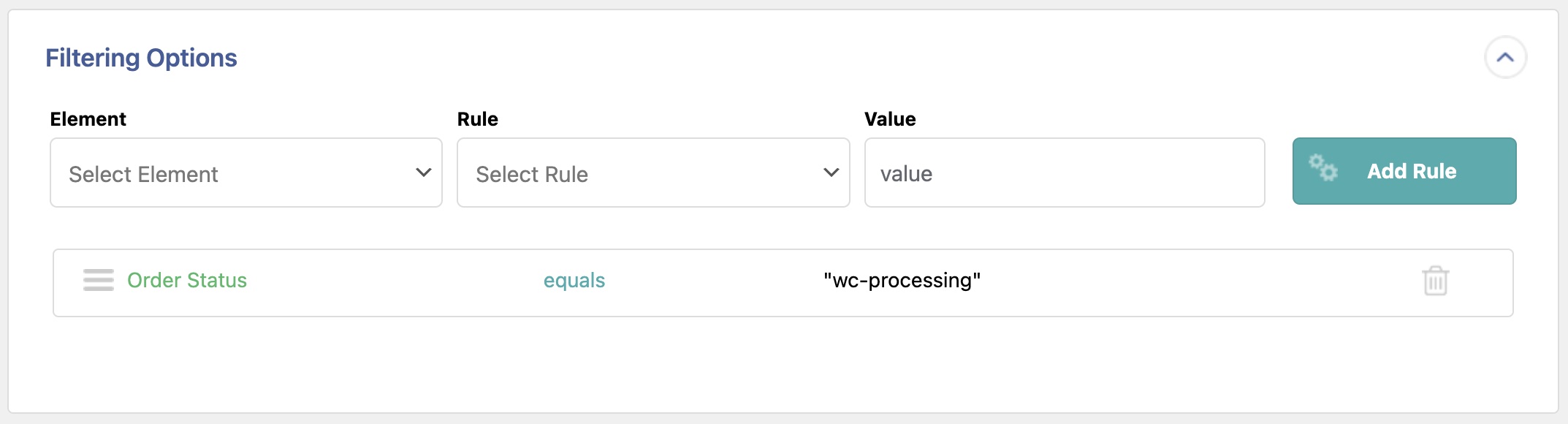Image resolution: width=1568 pixels, height=424 pixels.
Task: Click the Filtering Options heading
Action: pos(141,58)
